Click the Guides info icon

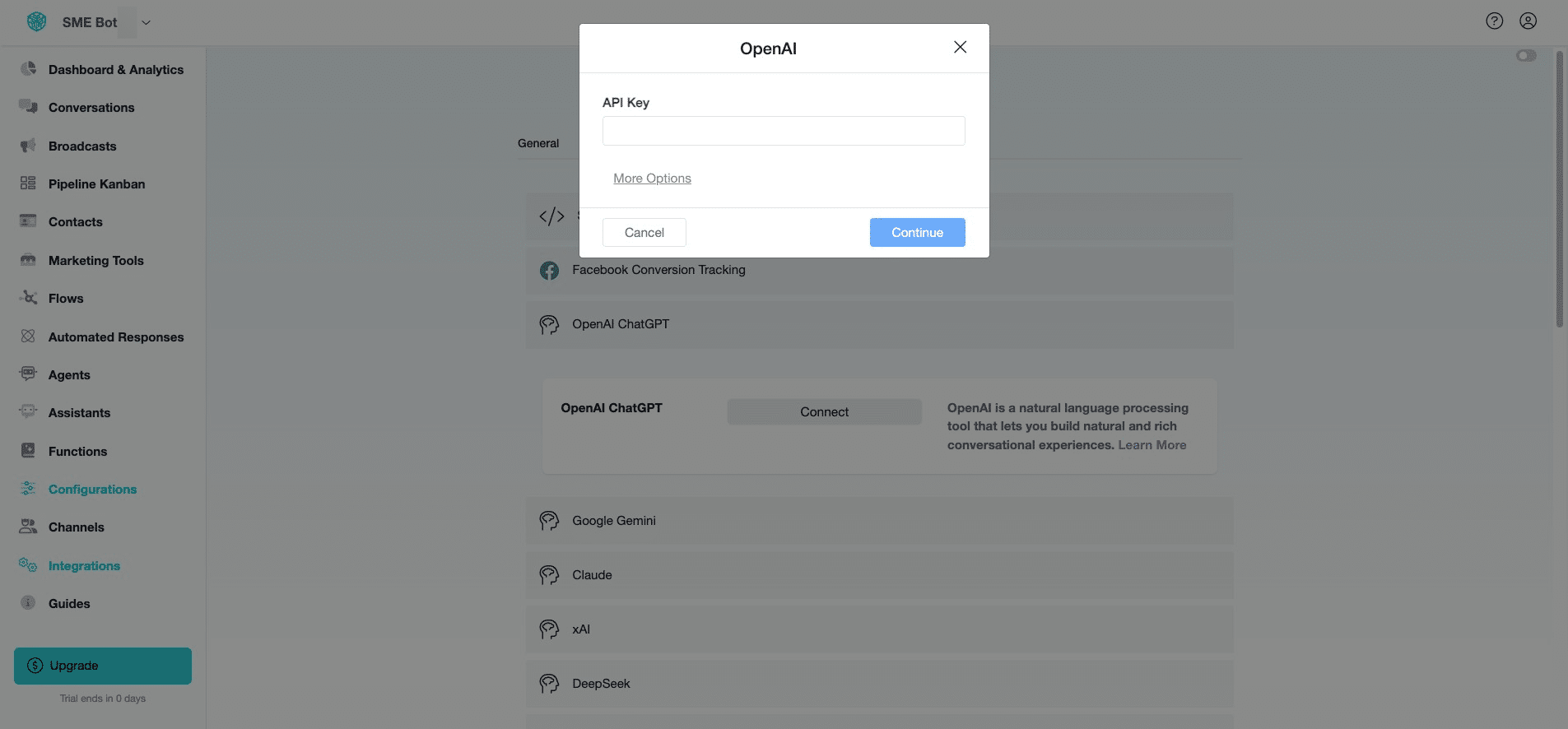29,603
